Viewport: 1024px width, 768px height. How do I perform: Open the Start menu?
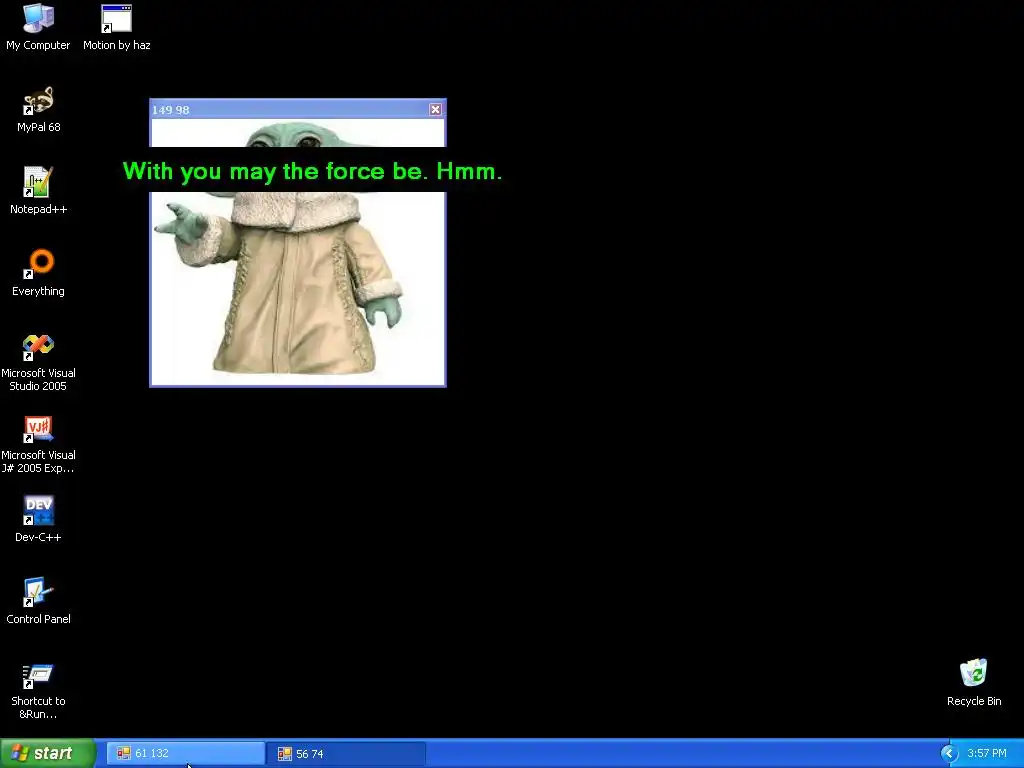(48, 753)
